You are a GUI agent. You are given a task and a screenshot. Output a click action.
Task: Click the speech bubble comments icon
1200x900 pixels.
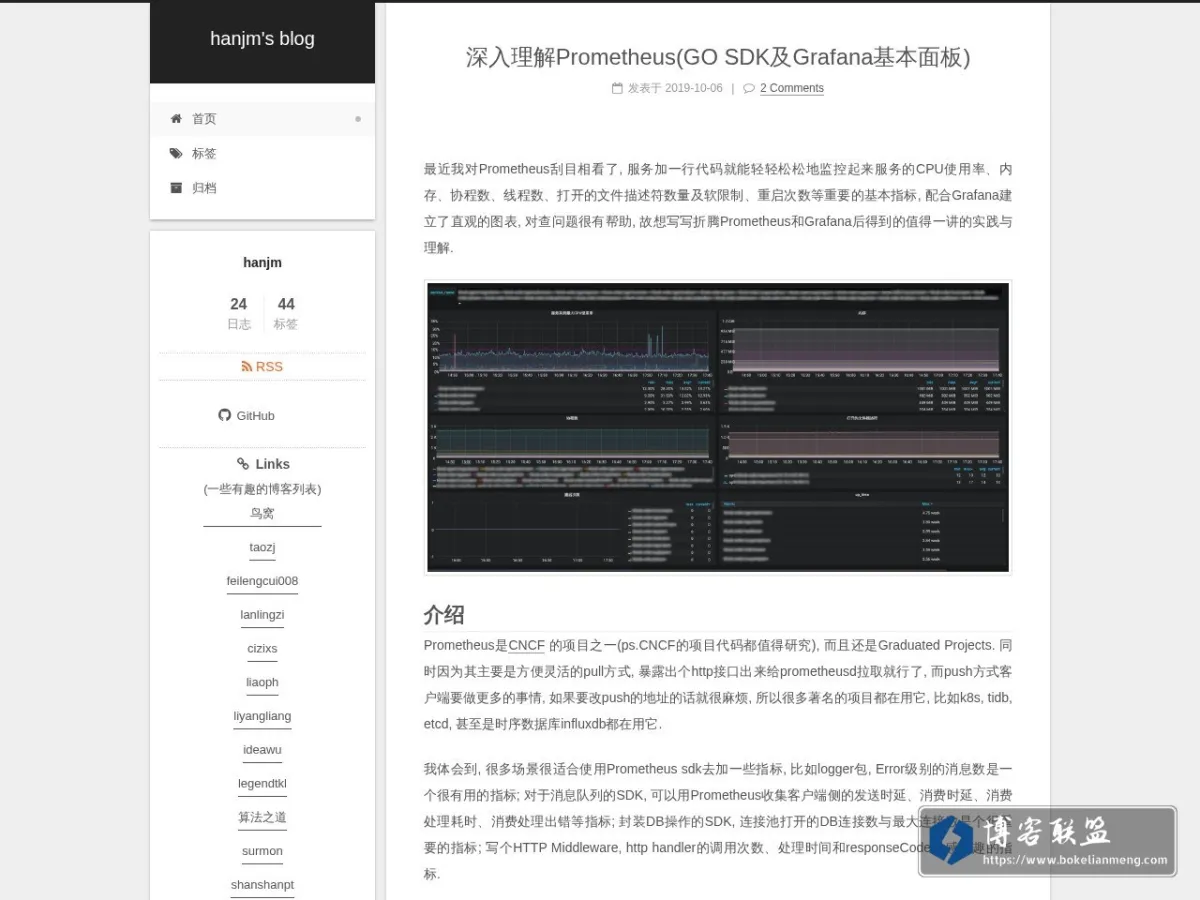tap(749, 88)
